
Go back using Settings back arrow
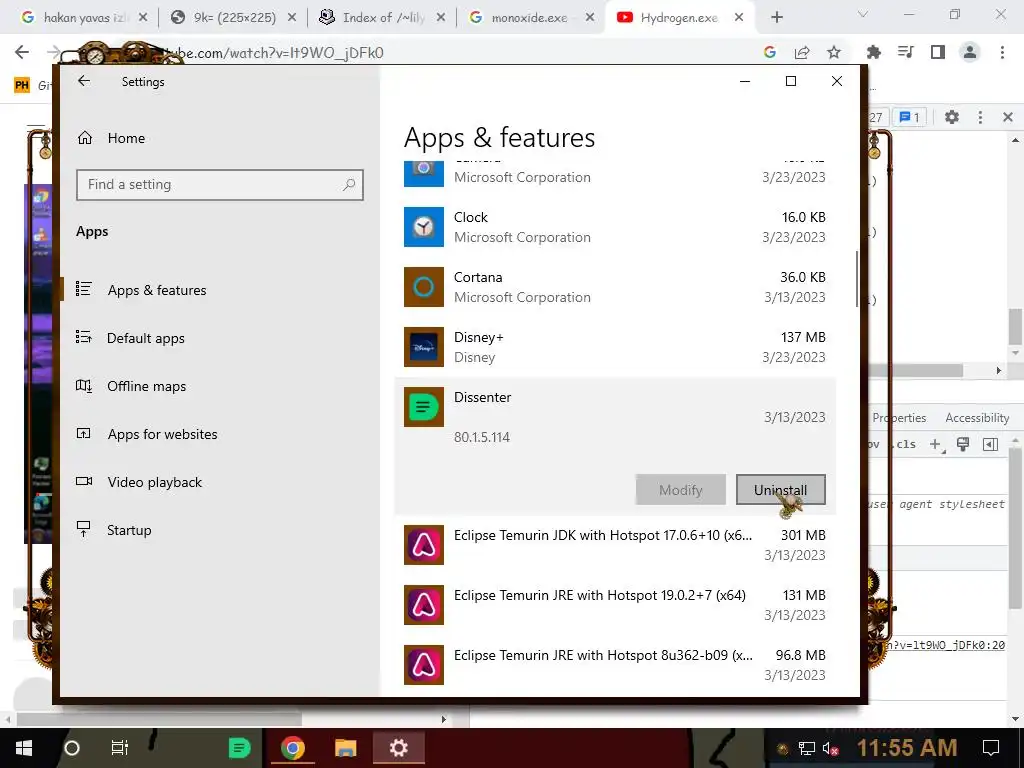tap(84, 81)
